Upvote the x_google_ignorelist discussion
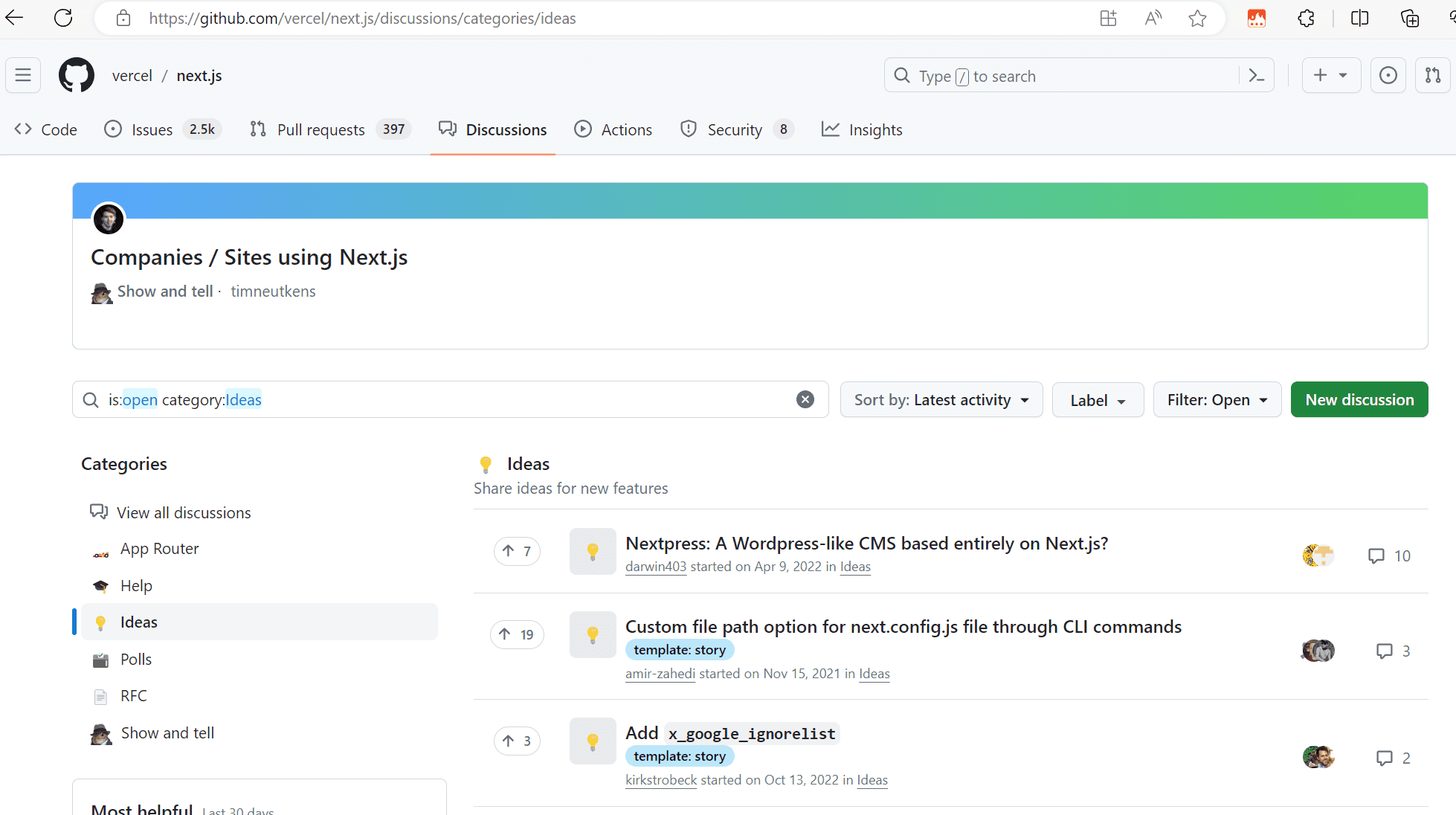The width and height of the screenshot is (1456, 815). [517, 741]
